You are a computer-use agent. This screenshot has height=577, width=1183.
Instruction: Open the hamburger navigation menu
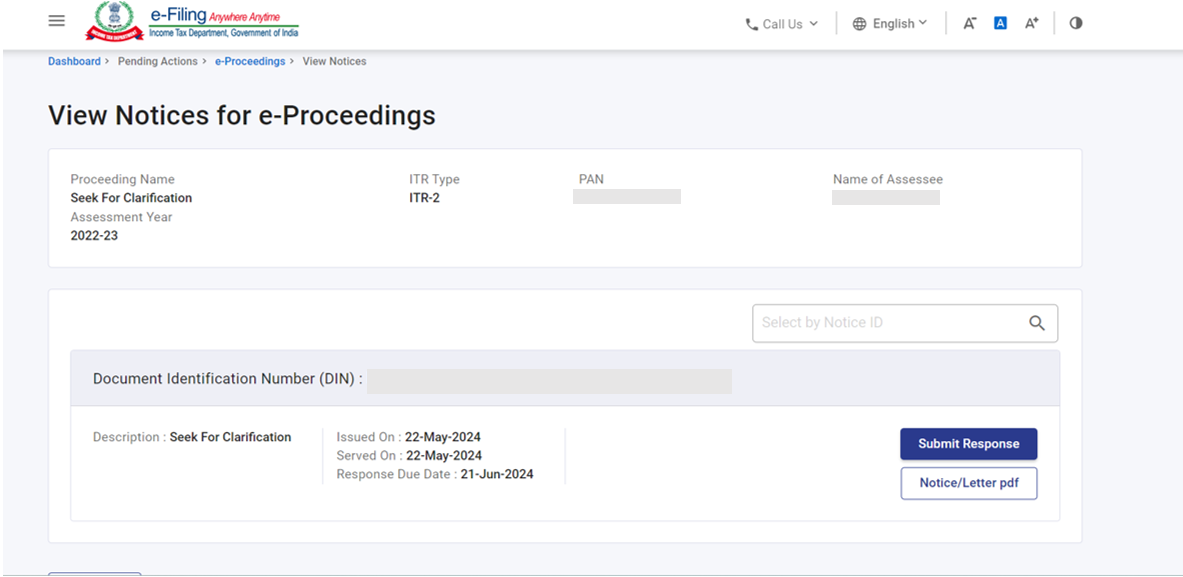coord(57,21)
